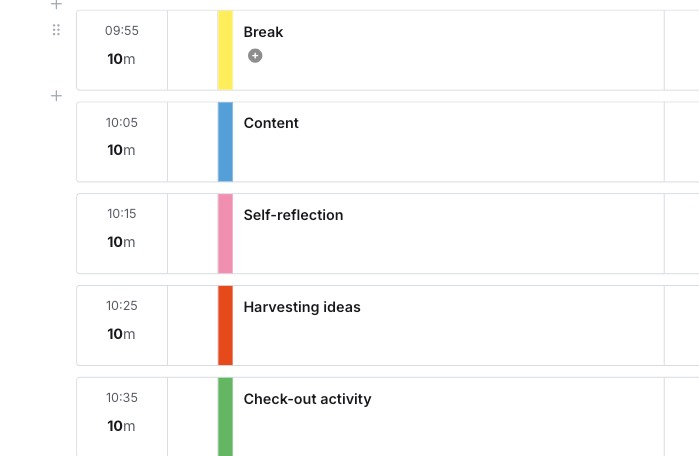The width and height of the screenshot is (699, 456).
Task: Select the 10:15 start time
Action: (x=122, y=215)
